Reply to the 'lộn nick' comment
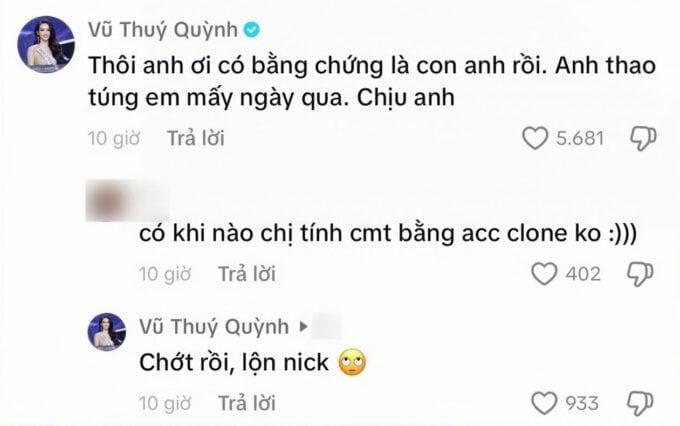This screenshot has height=426, width=680. coord(246,403)
